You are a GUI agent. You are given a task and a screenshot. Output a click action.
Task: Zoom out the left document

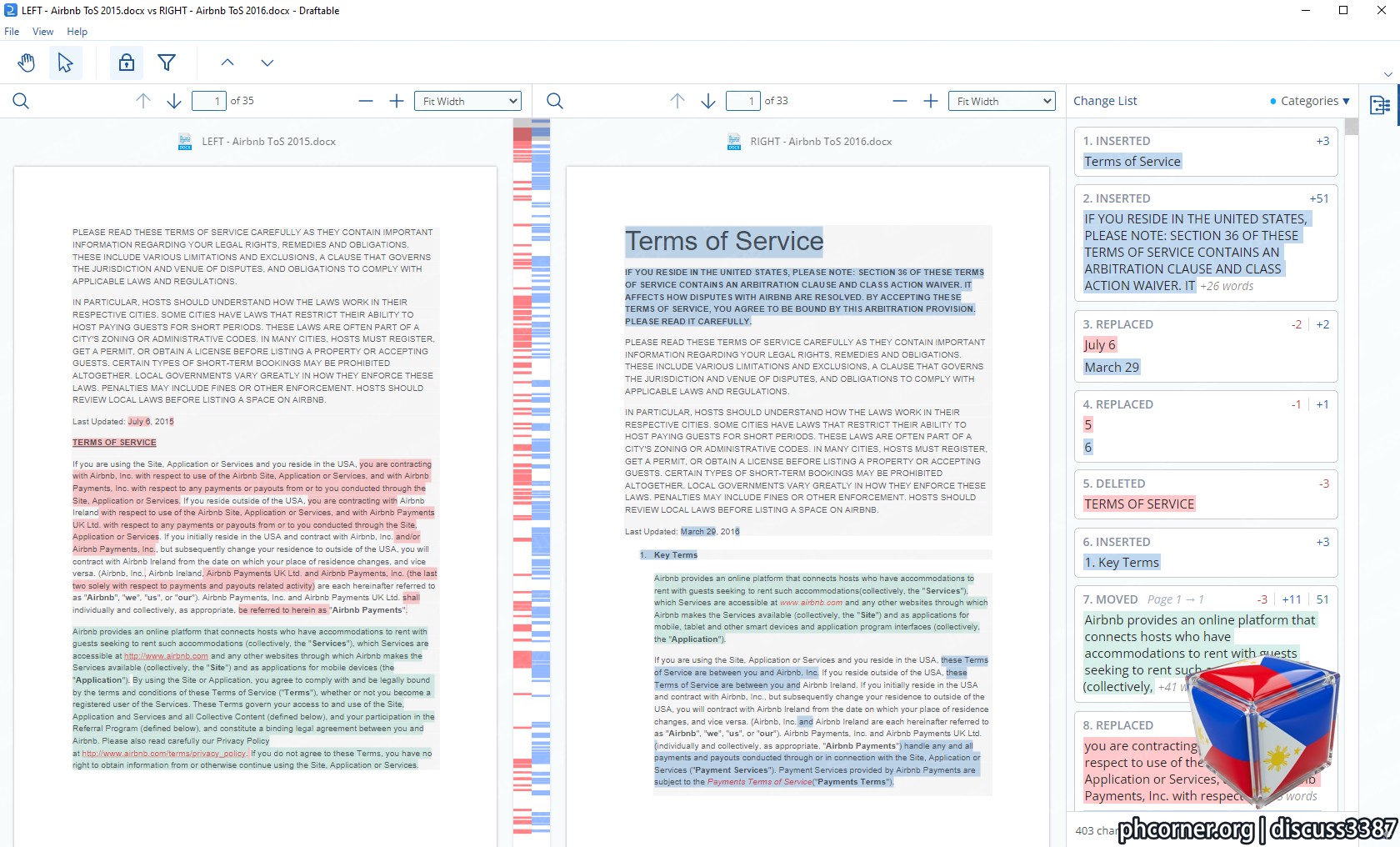(366, 101)
